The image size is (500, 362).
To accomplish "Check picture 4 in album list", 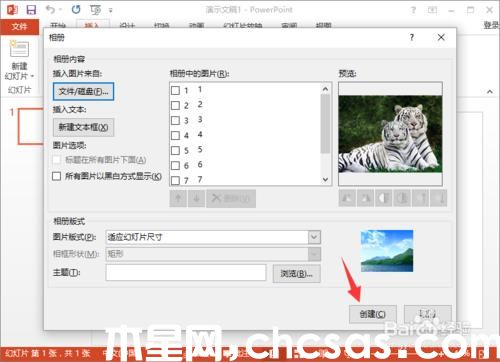I will pyautogui.click(x=175, y=135).
